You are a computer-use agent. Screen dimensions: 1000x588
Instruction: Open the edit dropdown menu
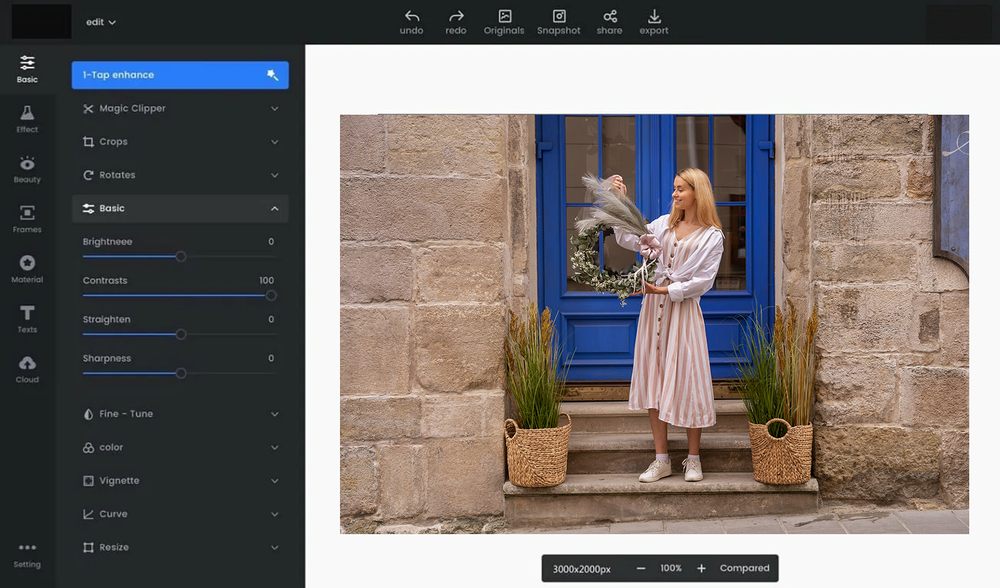(x=101, y=22)
